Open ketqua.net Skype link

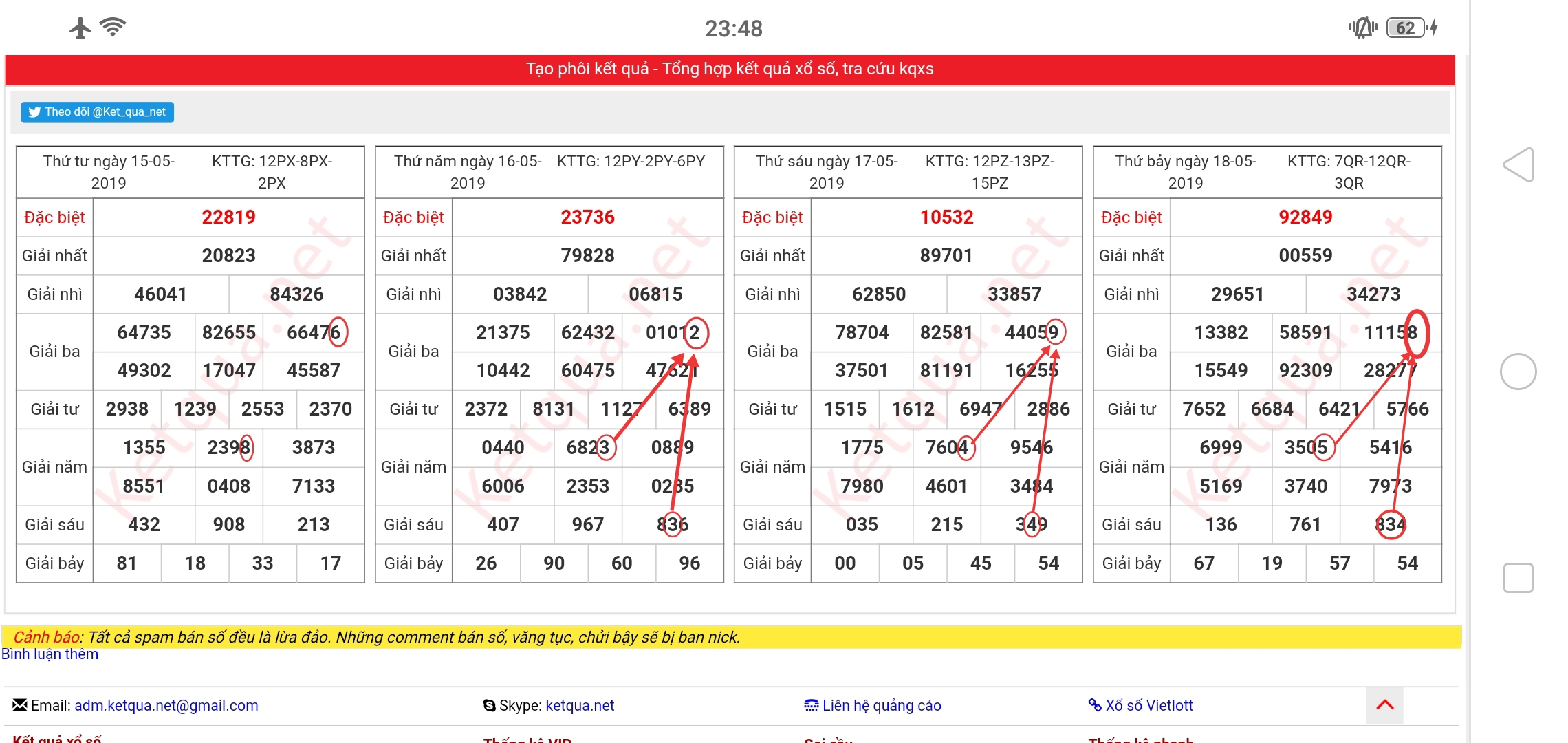[579, 705]
